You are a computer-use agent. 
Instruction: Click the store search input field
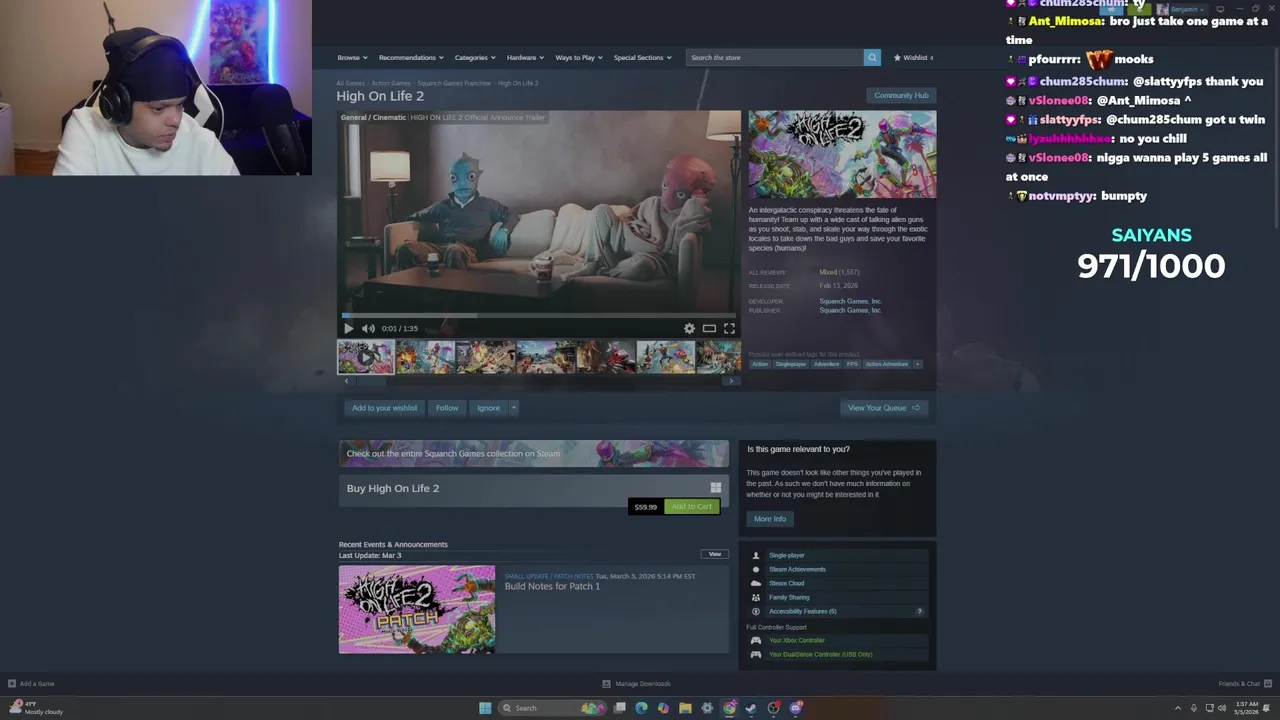[x=775, y=57]
